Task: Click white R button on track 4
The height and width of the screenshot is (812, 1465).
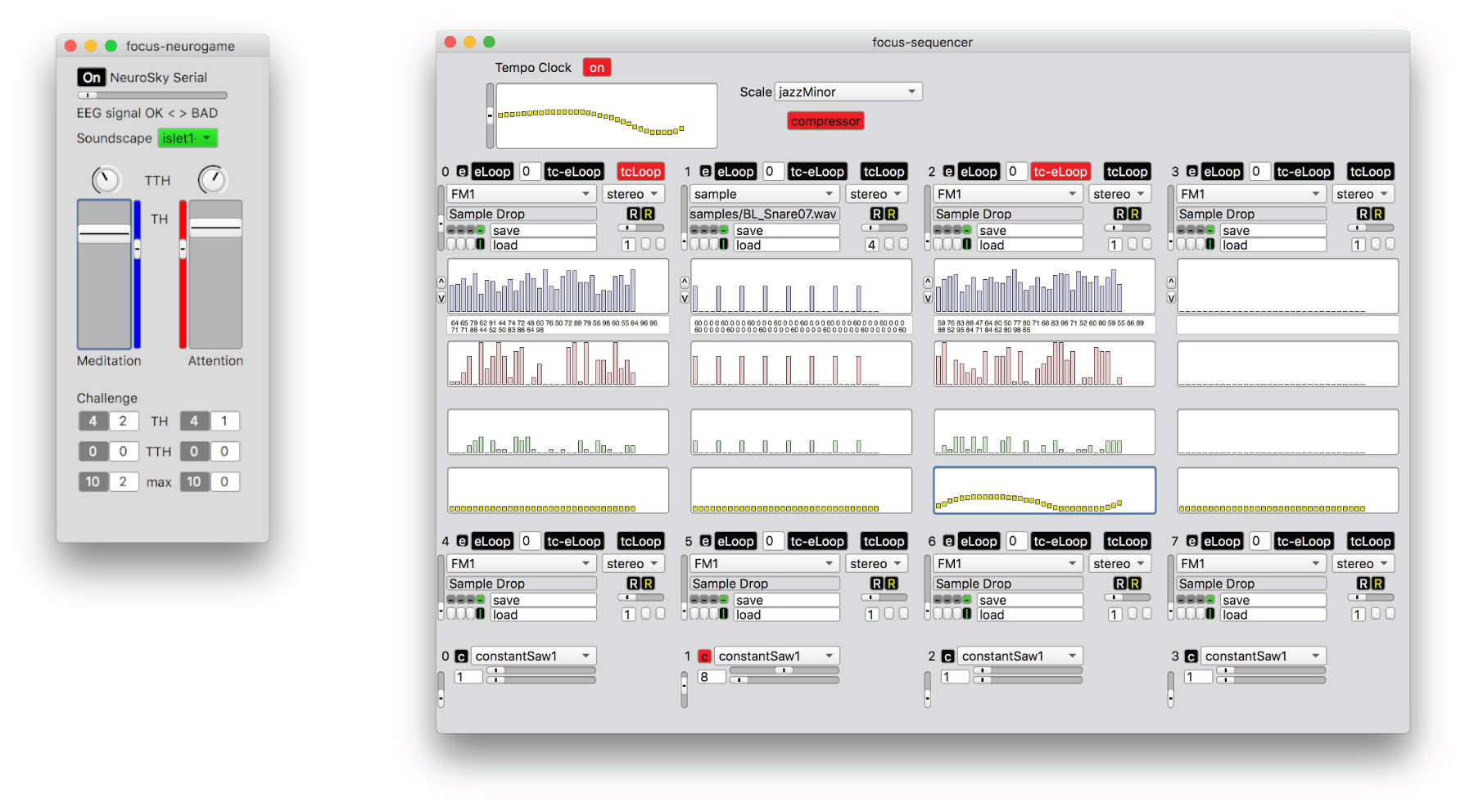Action: pyautogui.click(x=633, y=584)
